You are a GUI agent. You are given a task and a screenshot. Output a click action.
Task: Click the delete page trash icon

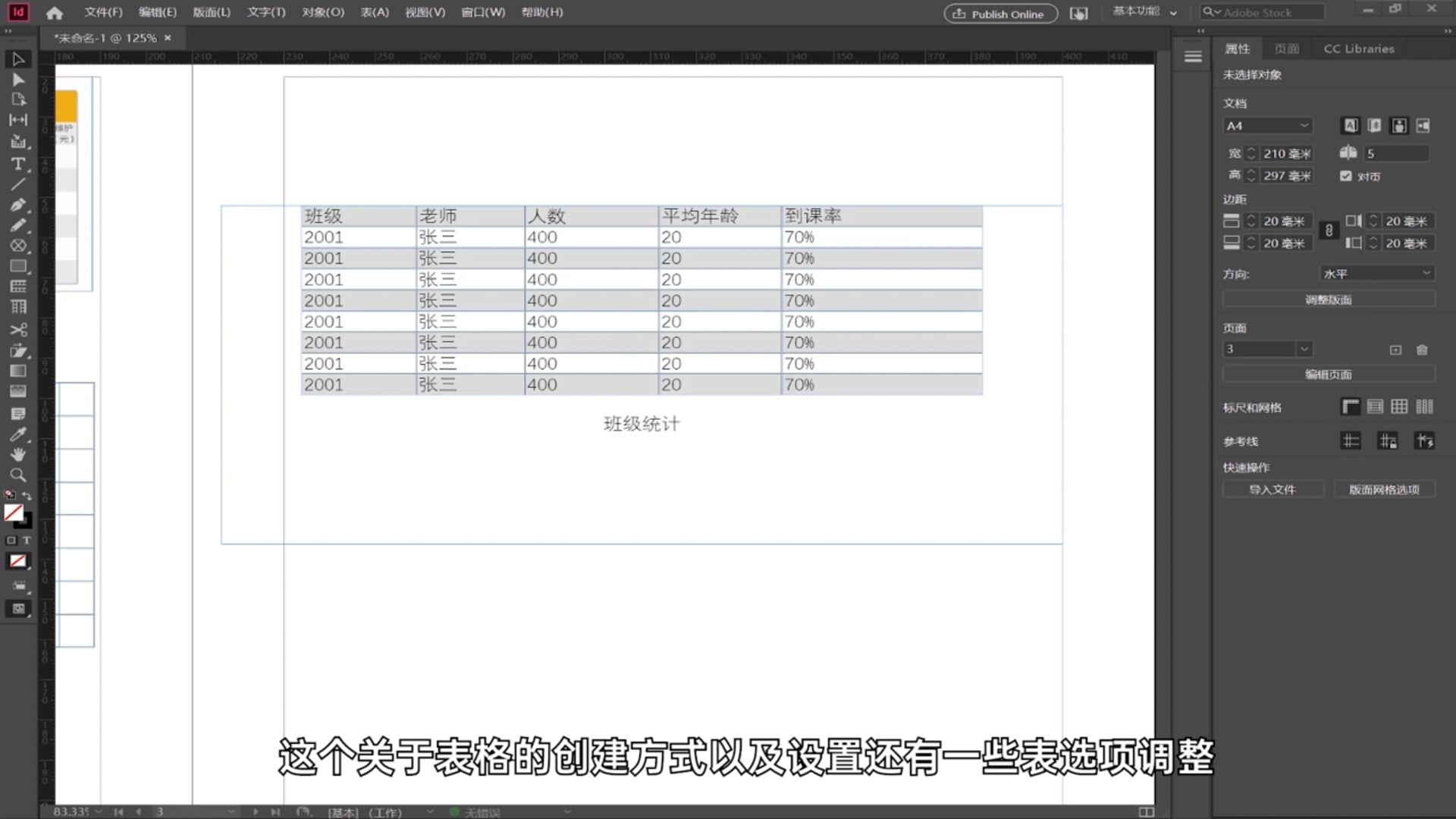pos(1422,350)
